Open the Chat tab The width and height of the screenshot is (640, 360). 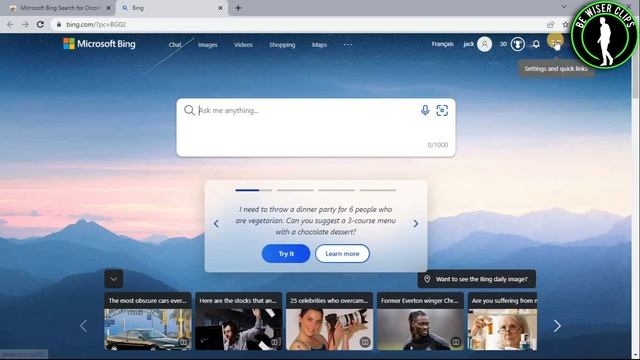tap(175, 45)
